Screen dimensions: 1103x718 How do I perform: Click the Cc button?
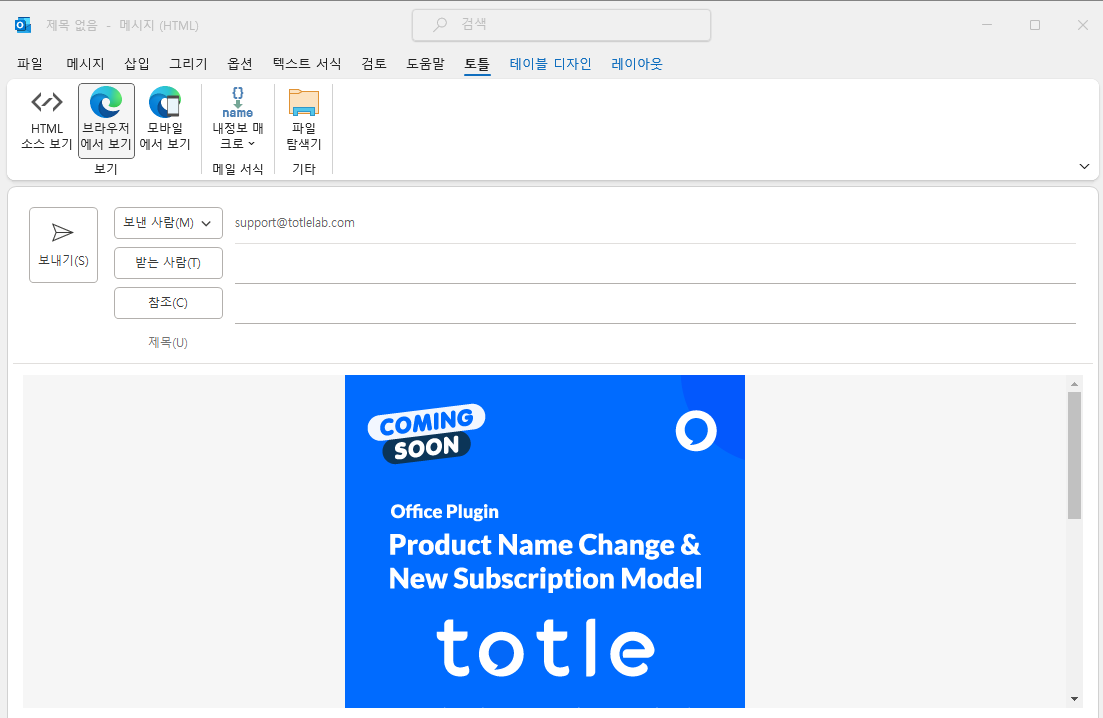tap(168, 303)
